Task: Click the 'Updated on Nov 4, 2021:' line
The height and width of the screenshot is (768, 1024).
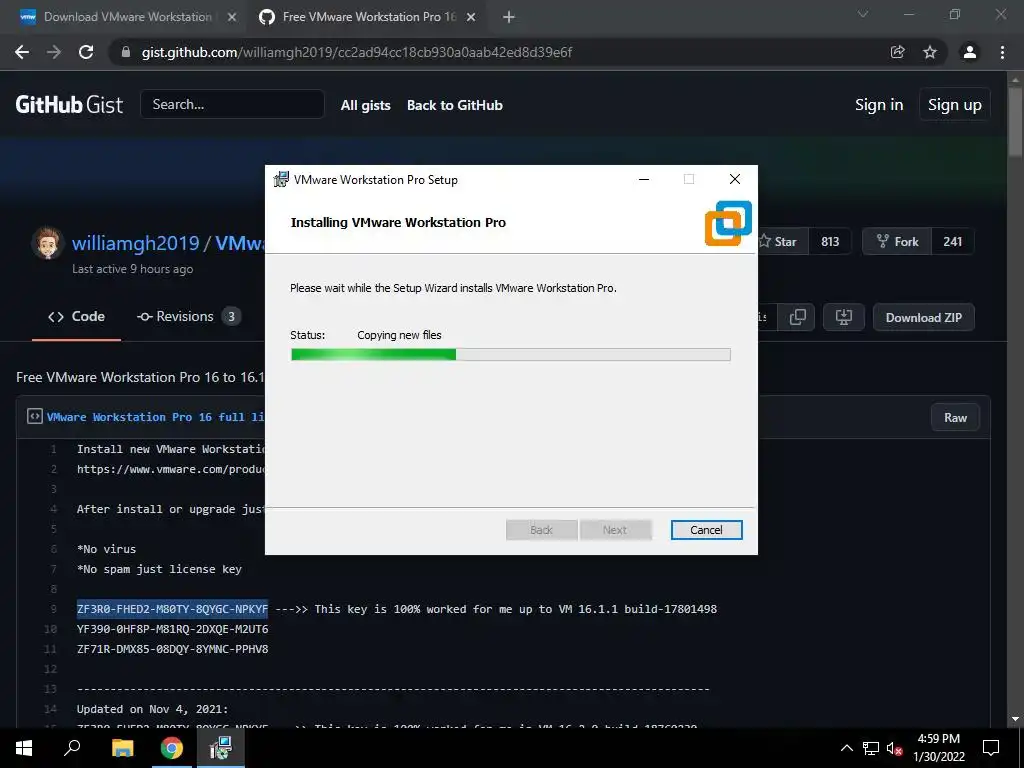Action: (152, 709)
